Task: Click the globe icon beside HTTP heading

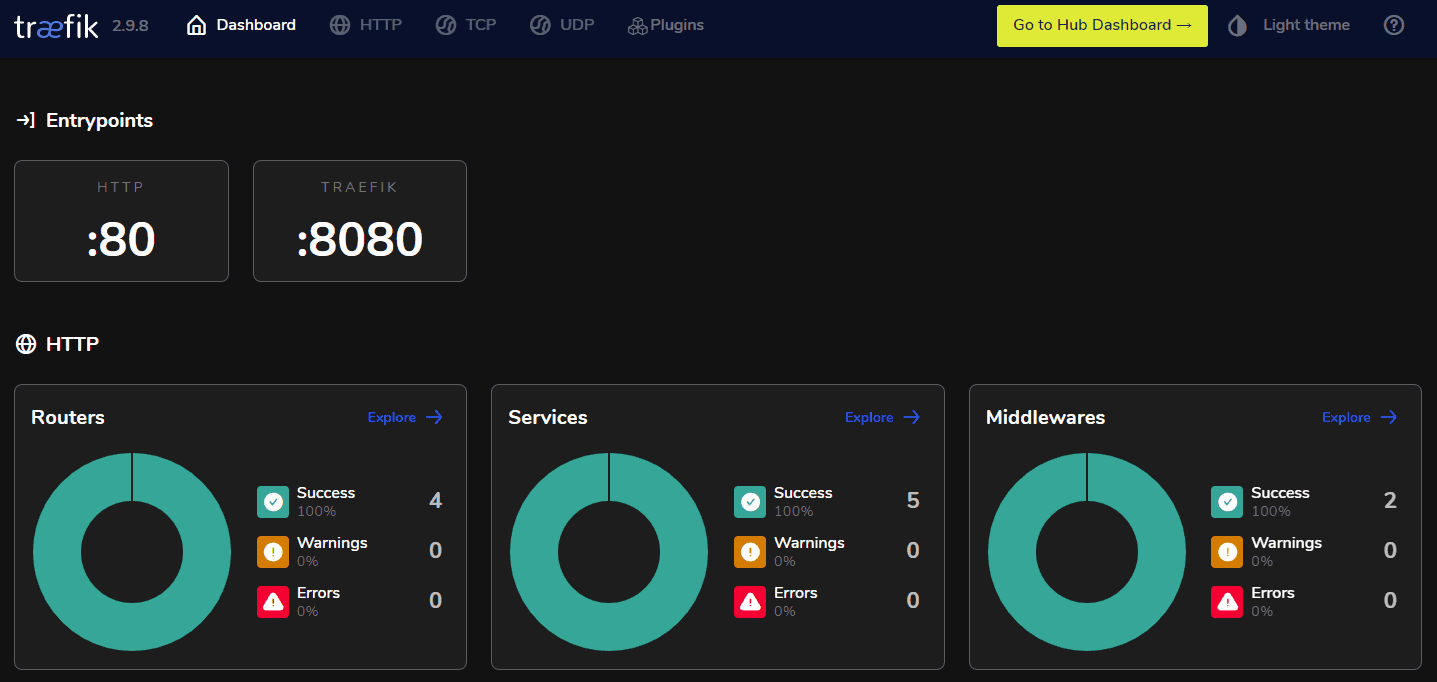Action: (26, 345)
